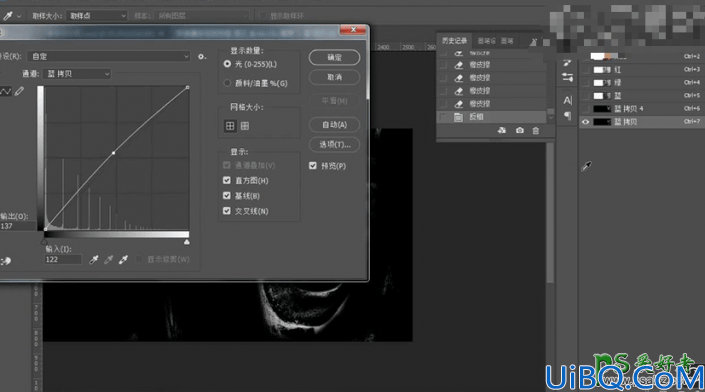Open the sample size 取样点 dropdown
This screenshot has height=392, width=705.
(97, 16)
